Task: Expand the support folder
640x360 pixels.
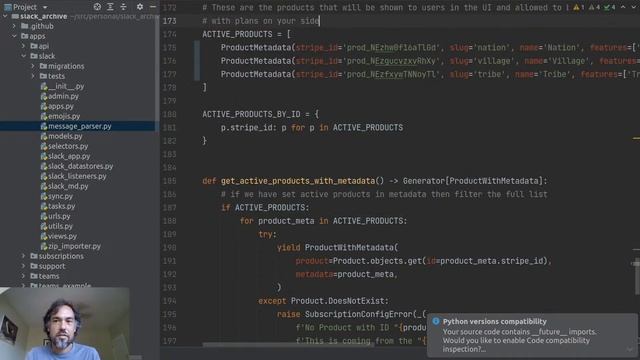Action: [24, 266]
